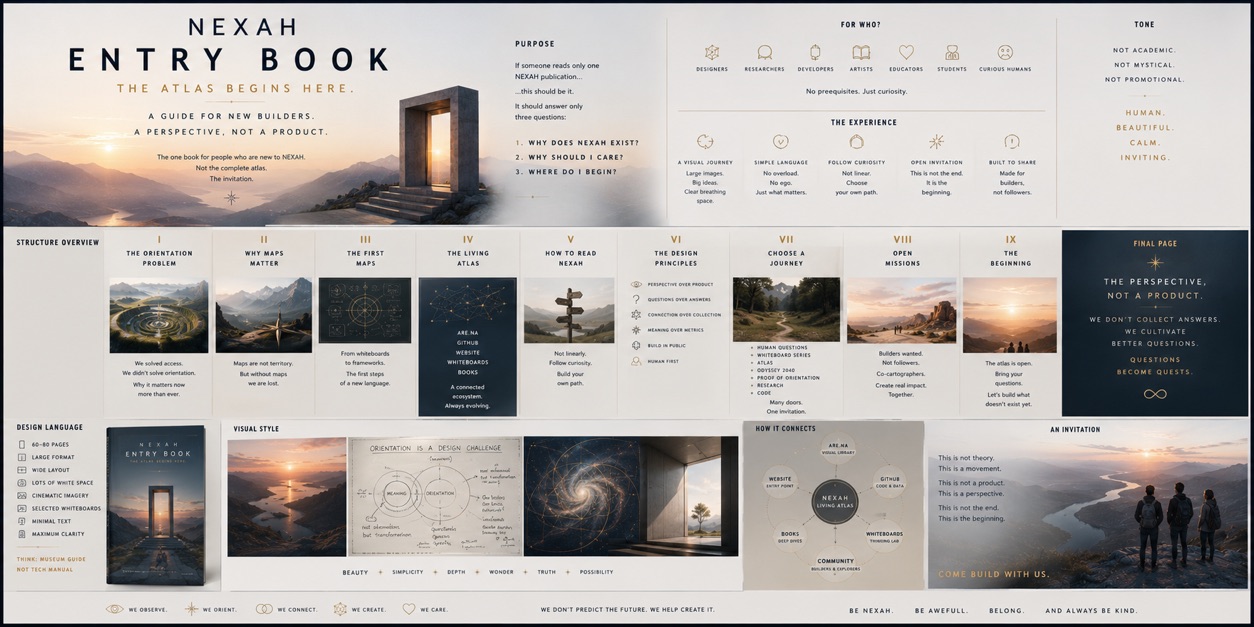The width and height of the screenshot is (1254, 627).
Task: Select the Where Do I Begin question
Action: pos(572,171)
